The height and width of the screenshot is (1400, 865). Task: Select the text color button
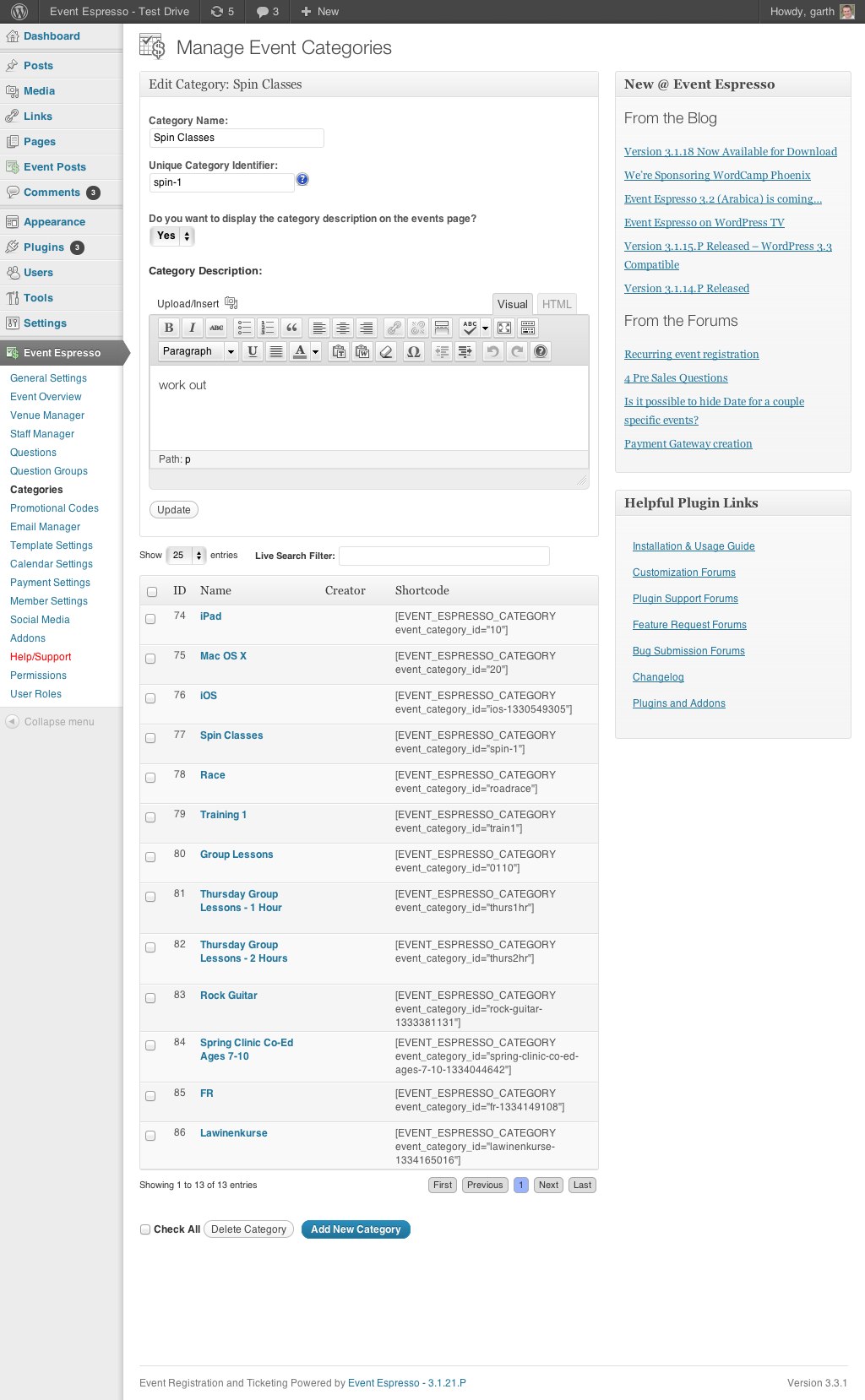[300, 351]
